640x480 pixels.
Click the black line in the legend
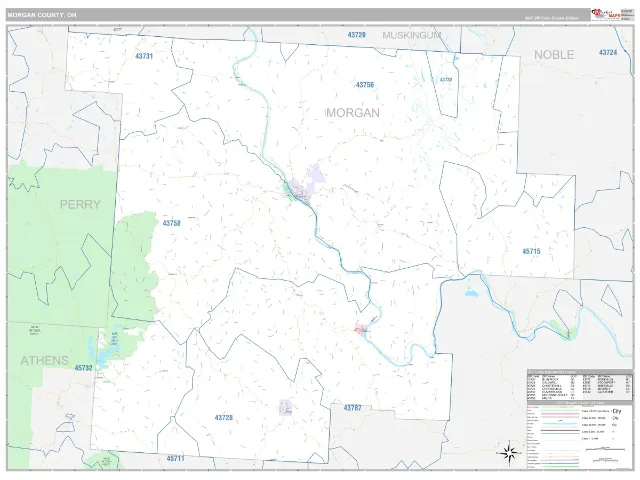560,431
